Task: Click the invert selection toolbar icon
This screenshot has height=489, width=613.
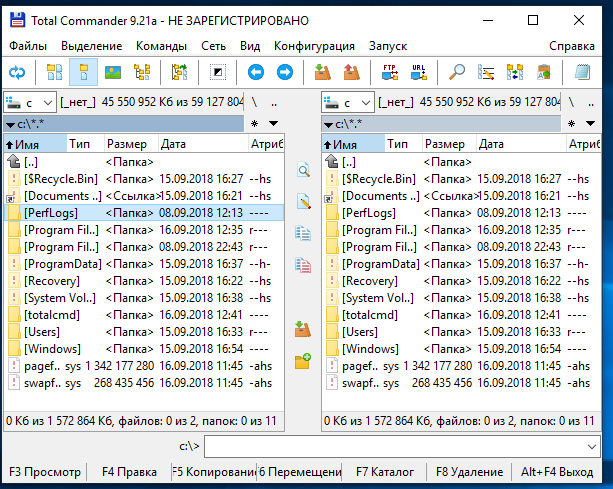Action: (x=218, y=72)
